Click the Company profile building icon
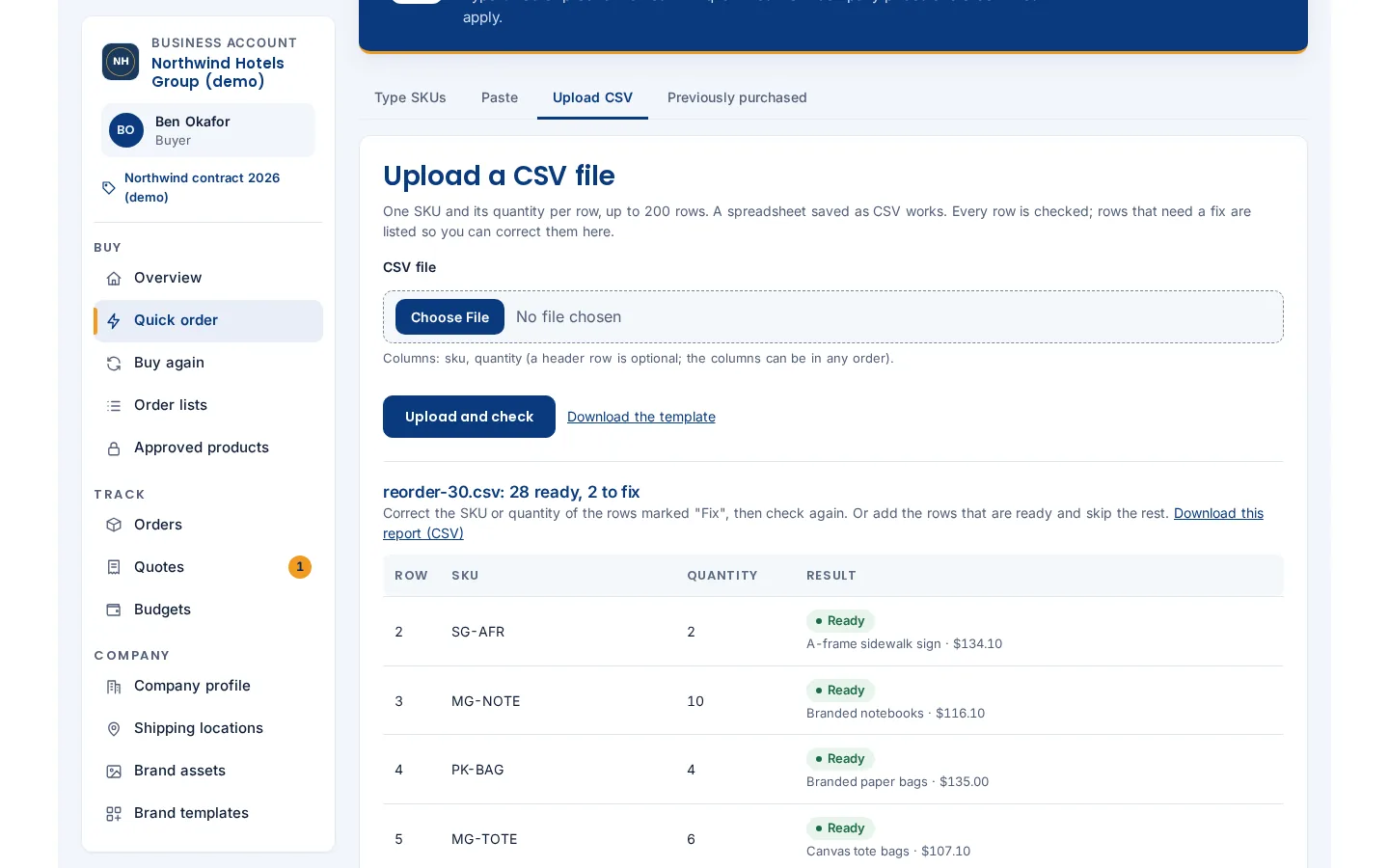This screenshot has width=1389, height=868. pyautogui.click(x=114, y=687)
